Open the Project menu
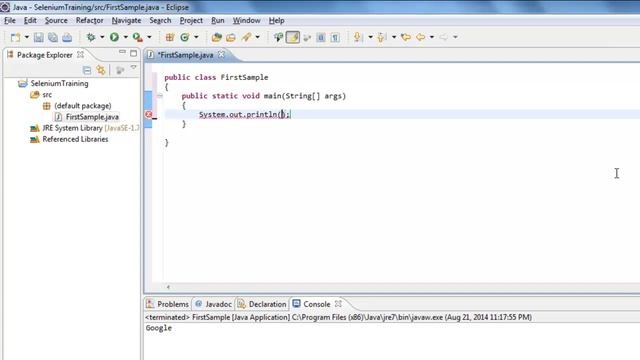This screenshot has height=360, width=640. point(191,20)
